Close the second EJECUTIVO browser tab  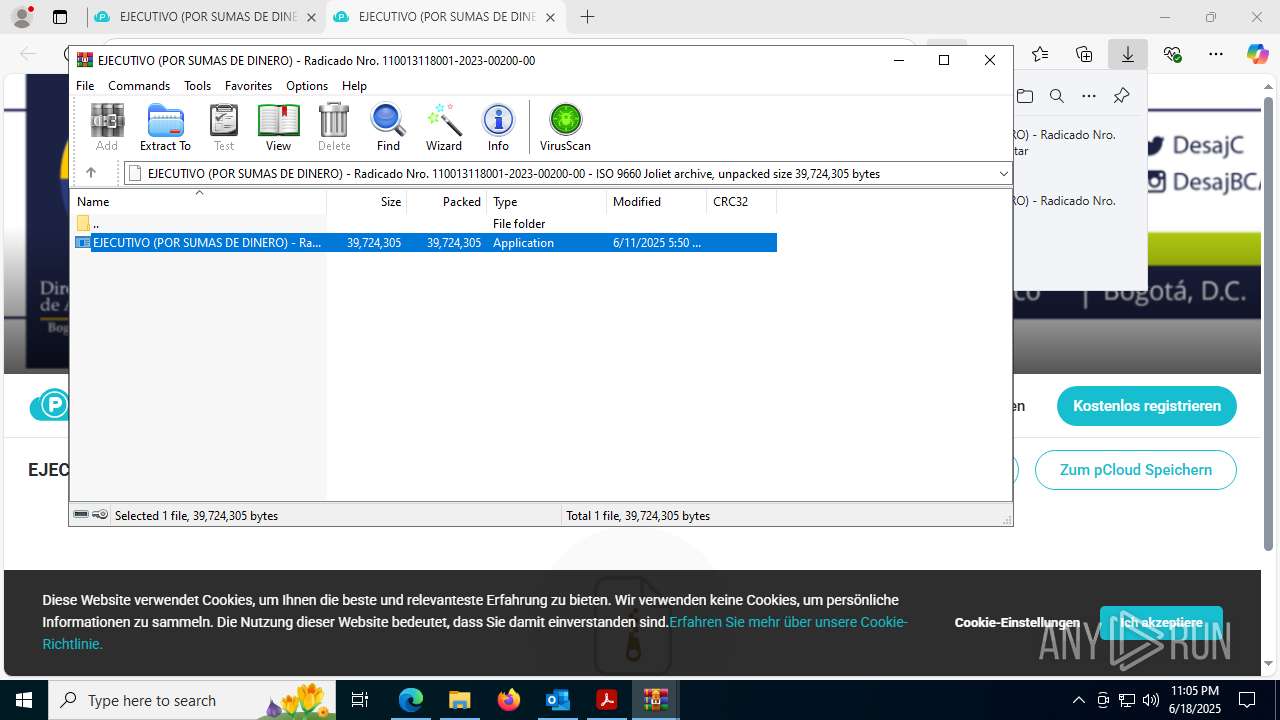(550, 17)
